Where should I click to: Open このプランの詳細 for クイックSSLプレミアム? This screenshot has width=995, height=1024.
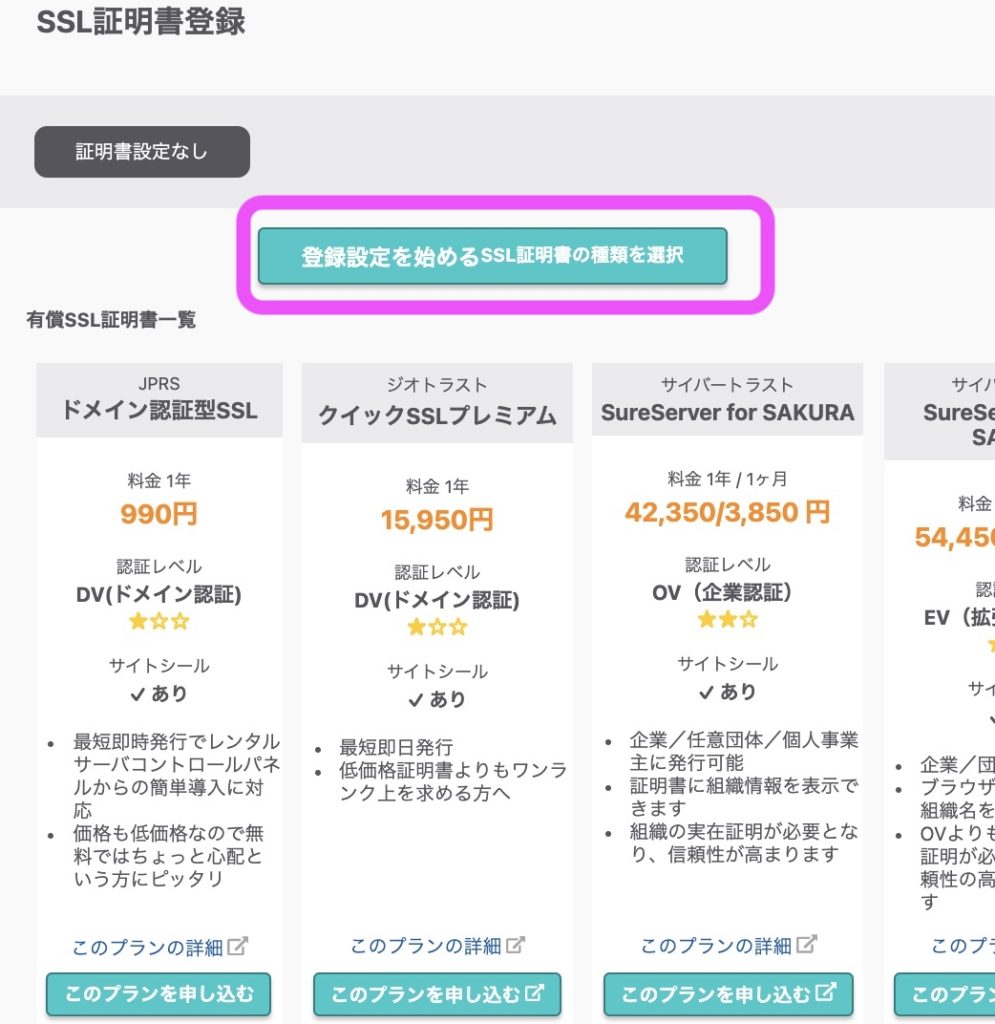(426, 945)
